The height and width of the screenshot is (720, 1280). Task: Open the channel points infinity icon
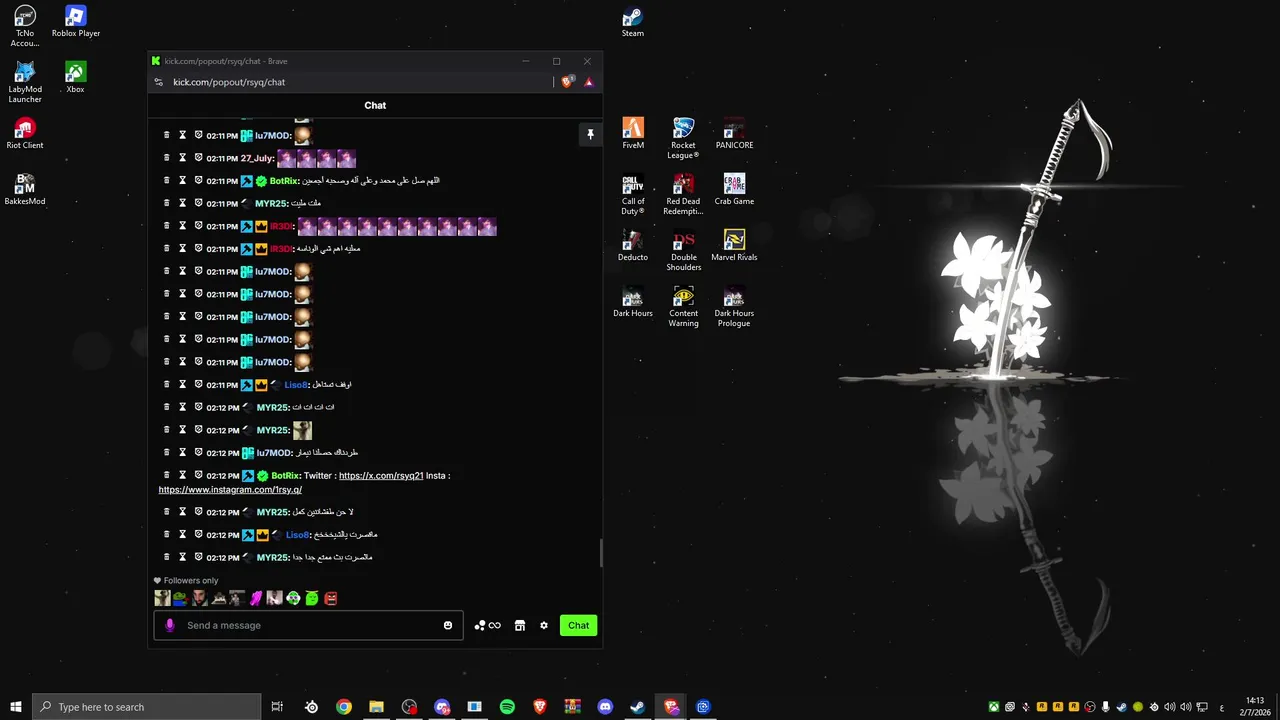coord(488,625)
